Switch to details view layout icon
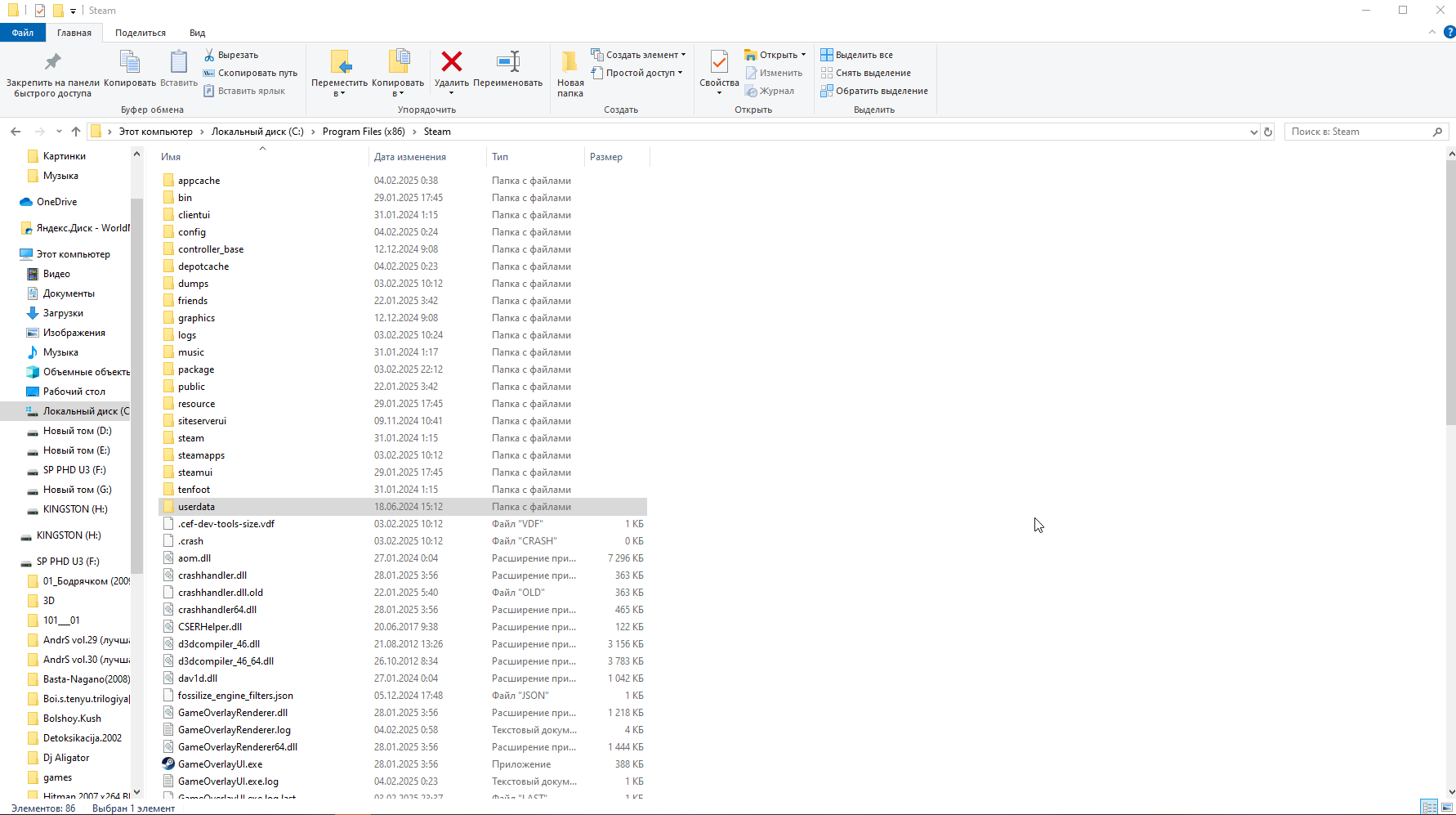Image resolution: width=1456 pixels, height=815 pixels. (1429, 808)
